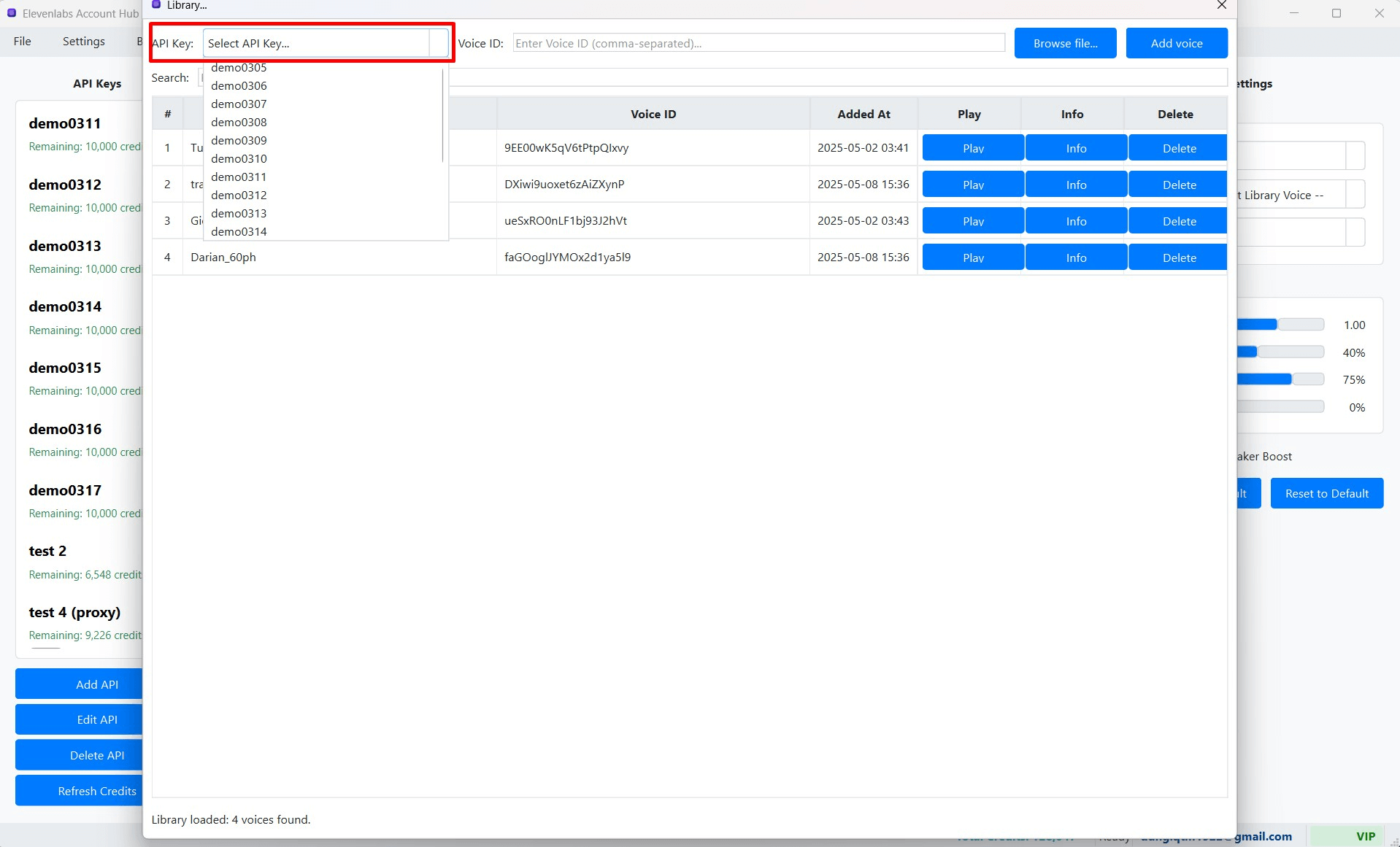Click the dropdown list scrollbar
1400x847 pixels.
click(x=443, y=115)
